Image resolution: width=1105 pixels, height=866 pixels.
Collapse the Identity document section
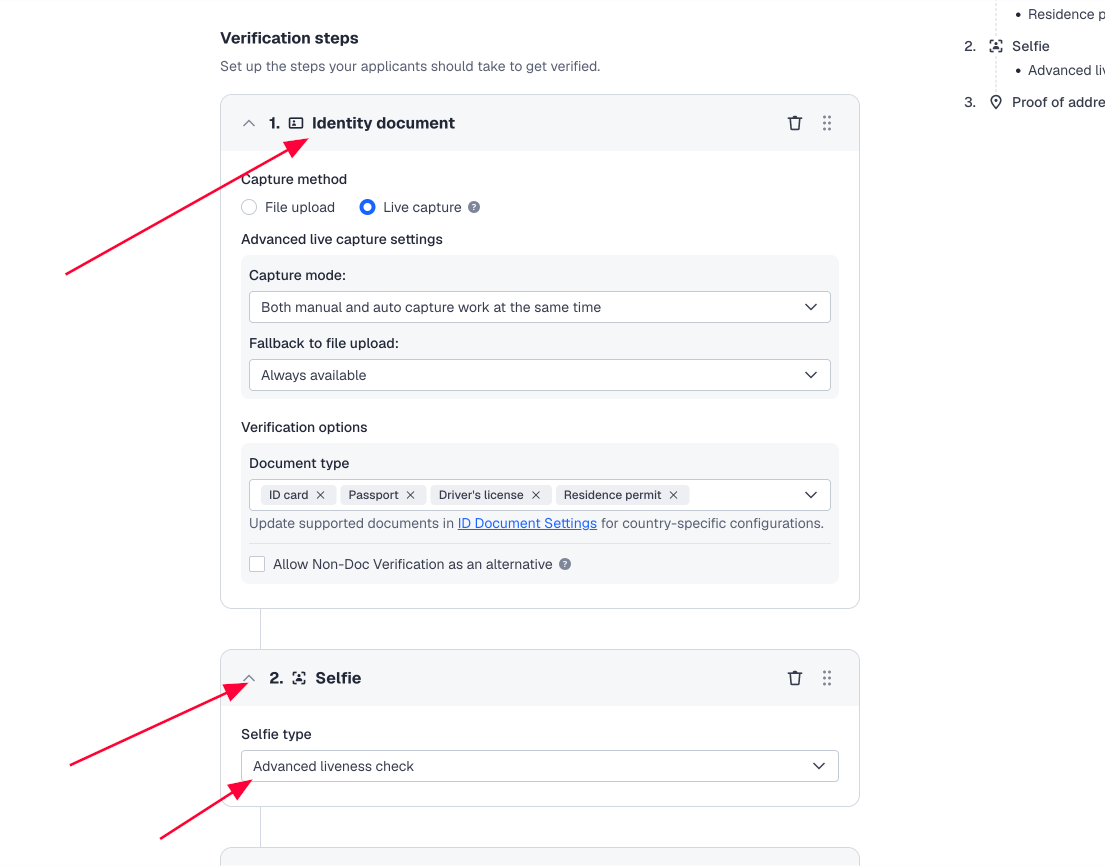pos(249,123)
